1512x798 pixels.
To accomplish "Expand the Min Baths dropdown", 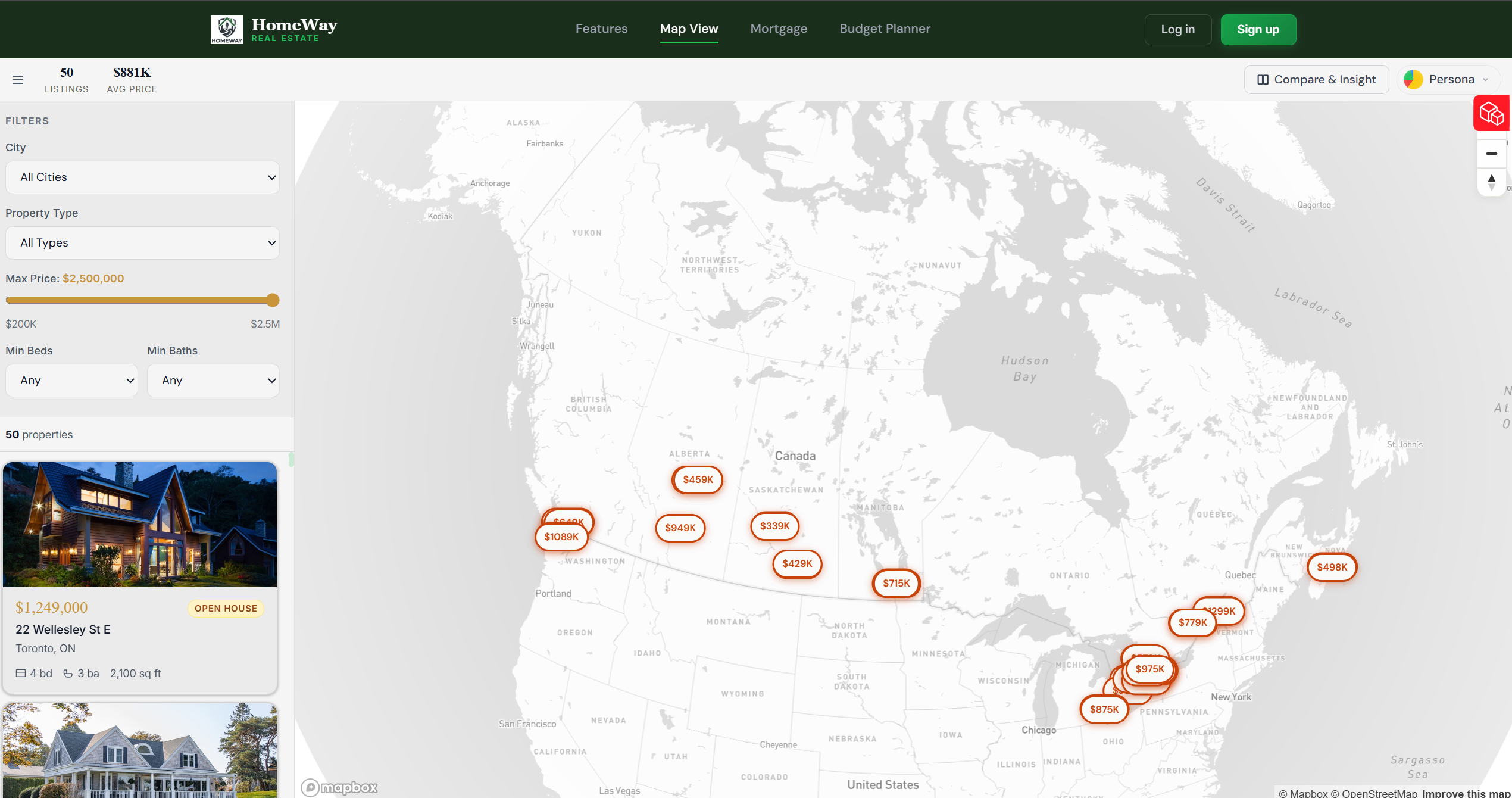I will (x=213, y=381).
